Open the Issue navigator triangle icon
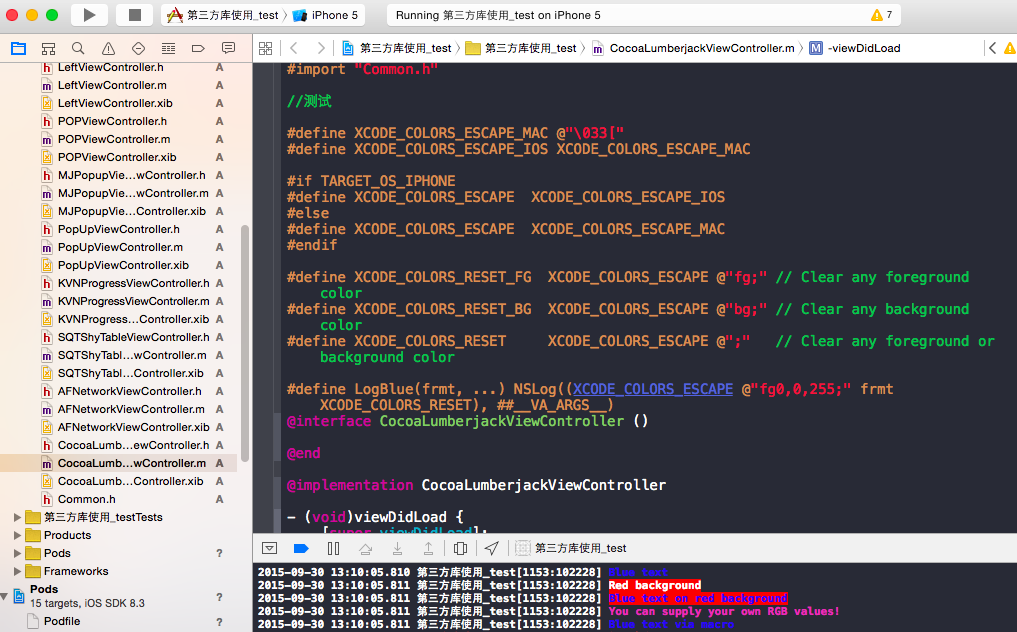The image size is (1017, 632). (x=108, y=48)
